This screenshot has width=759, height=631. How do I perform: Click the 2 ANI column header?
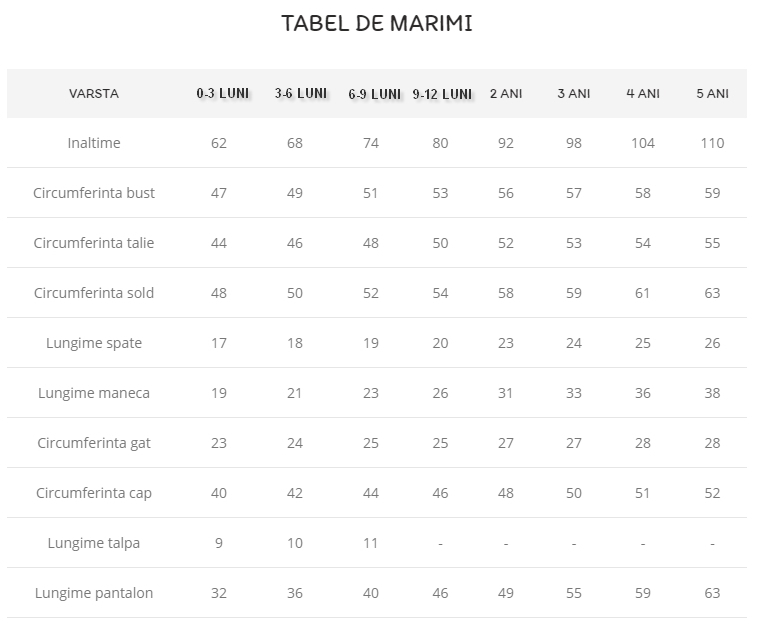[x=506, y=93]
